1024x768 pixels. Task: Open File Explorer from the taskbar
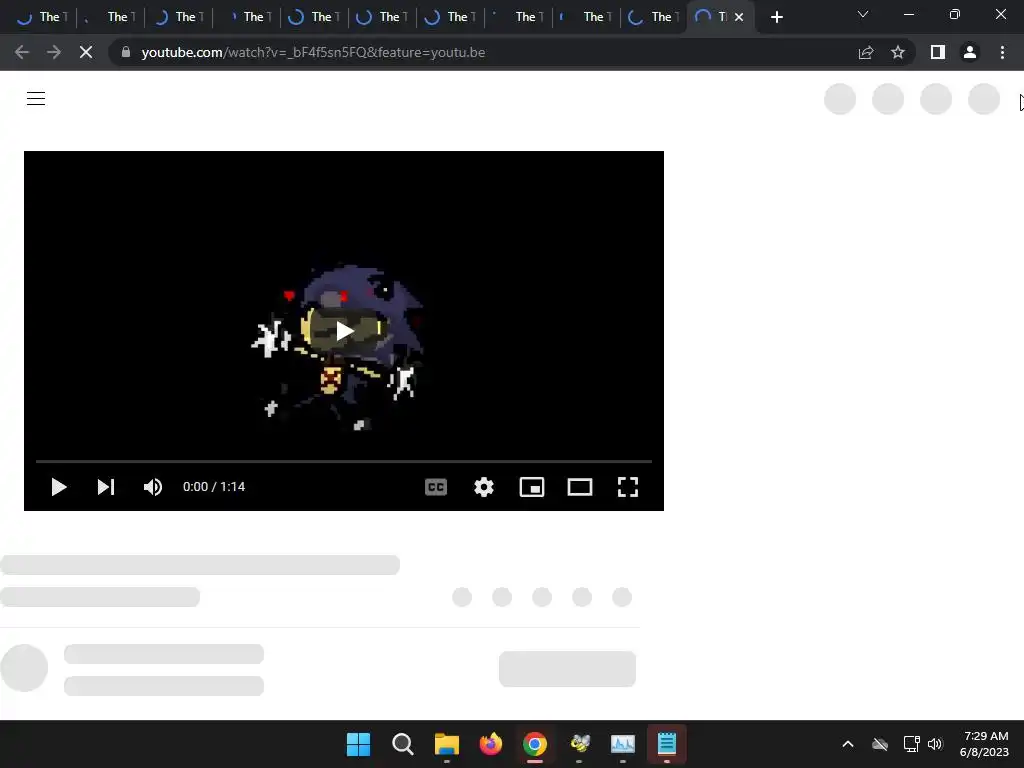point(447,744)
